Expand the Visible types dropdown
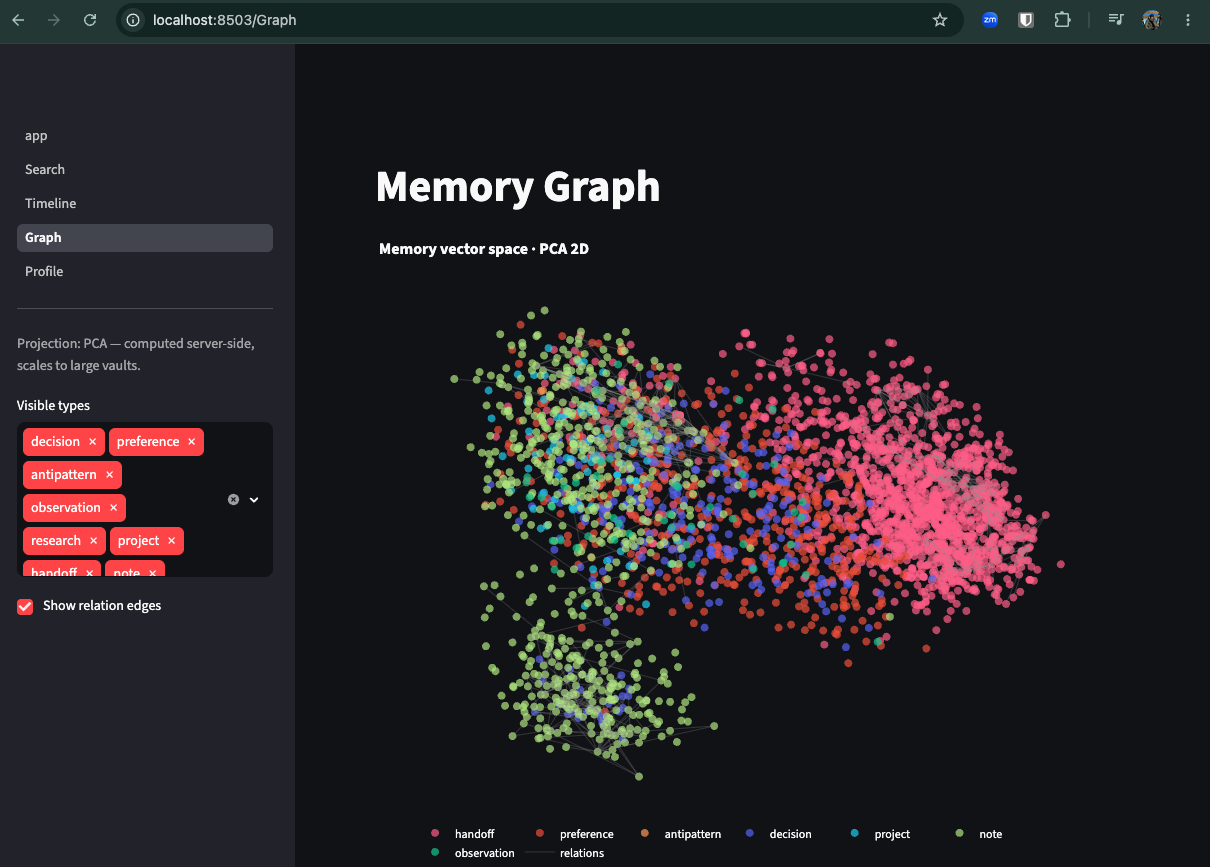1210x867 pixels. [254, 499]
